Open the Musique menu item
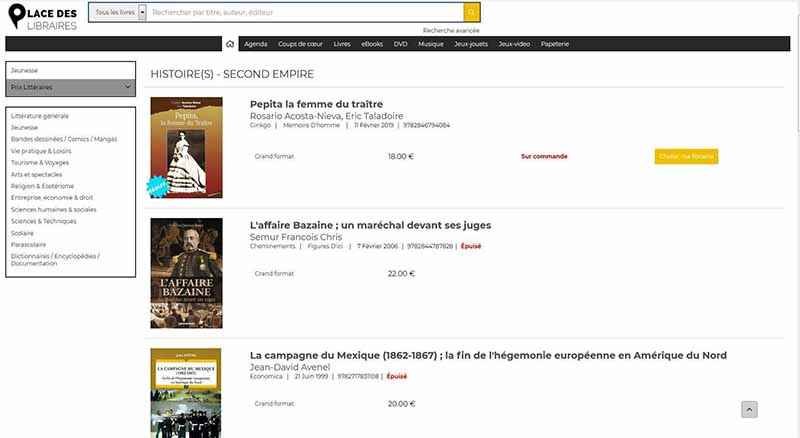Image resolution: width=800 pixels, height=438 pixels. tap(431, 44)
